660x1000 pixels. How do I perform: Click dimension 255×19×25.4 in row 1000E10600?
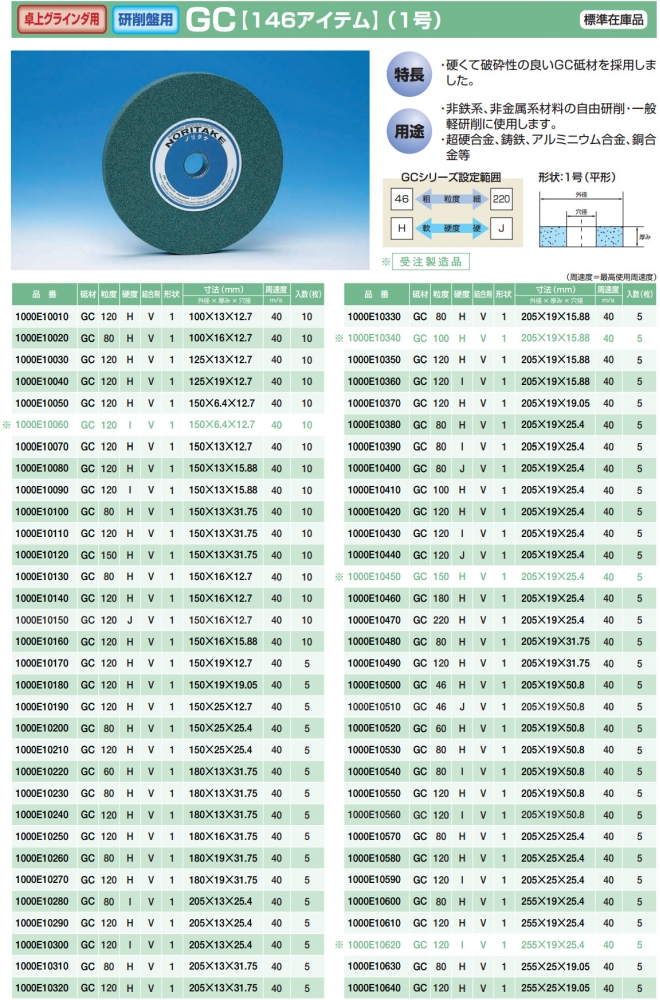[x=553, y=901]
